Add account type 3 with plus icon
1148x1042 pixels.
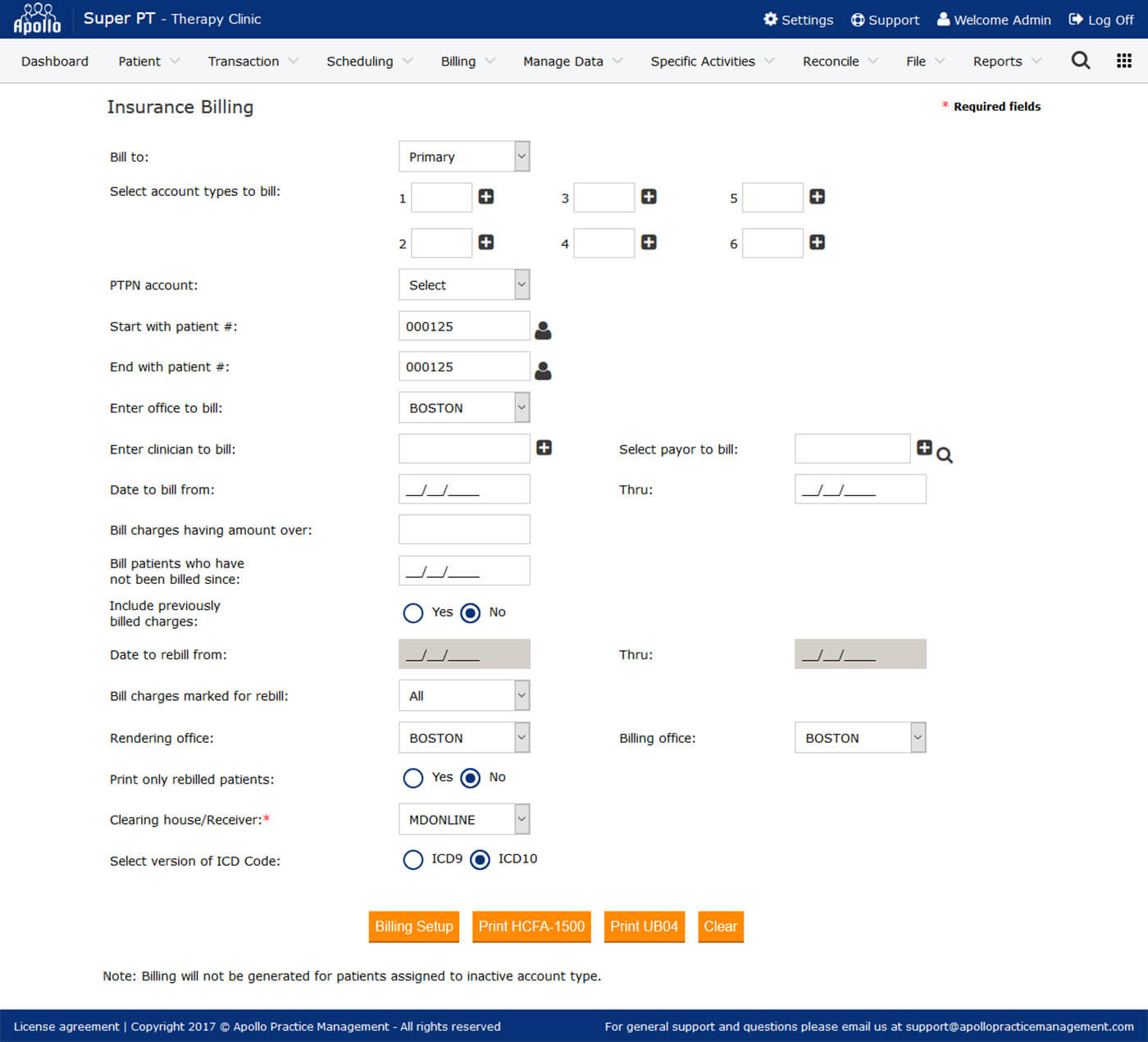click(x=649, y=197)
